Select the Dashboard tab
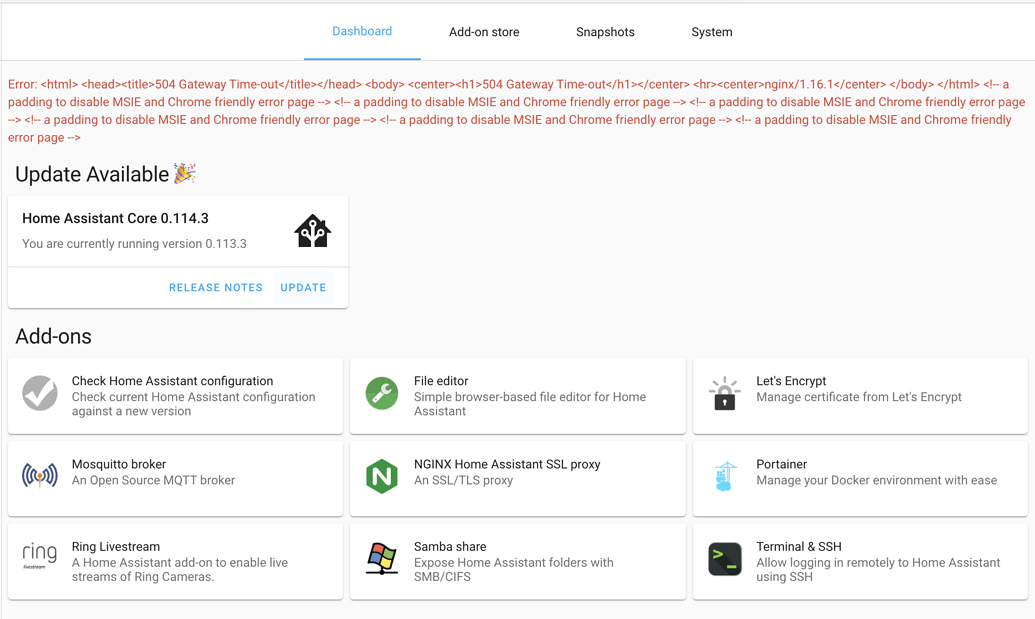This screenshot has height=619, width=1035. [362, 31]
